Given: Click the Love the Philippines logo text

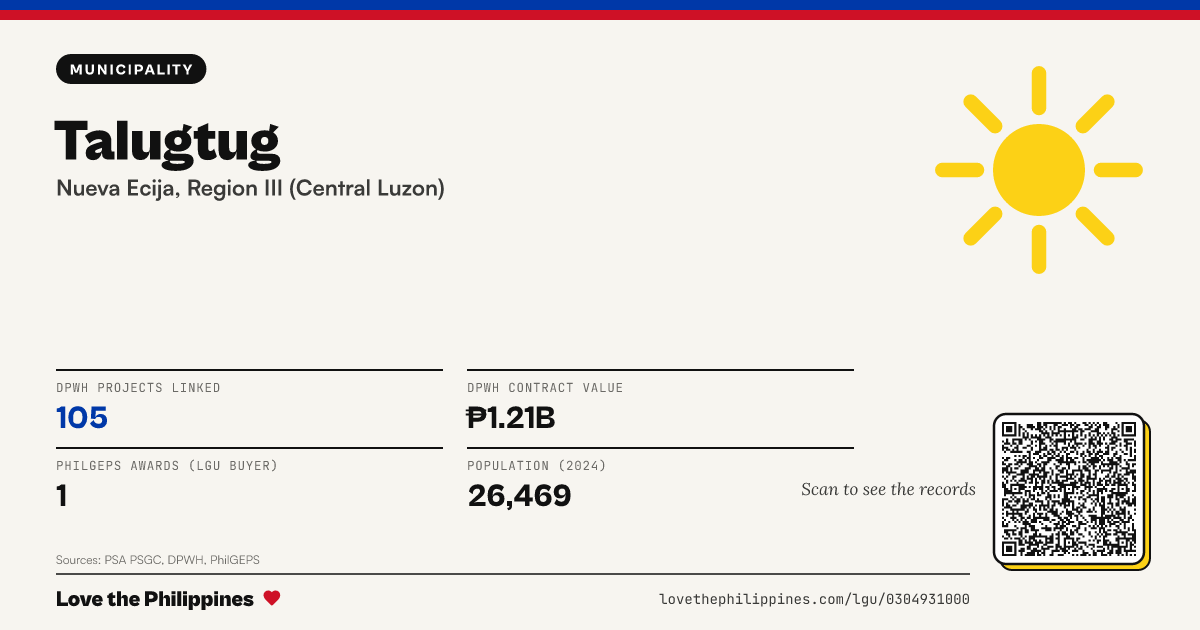Looking at the screenshot, I should [155, 599].
